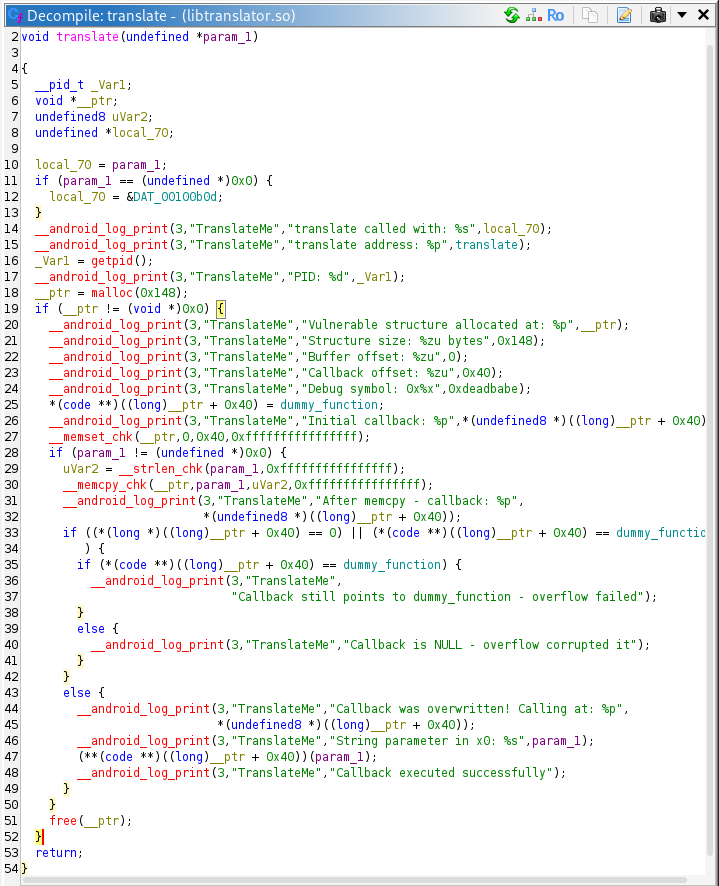Viewport: 719px width, 886px height.
Task: Click the highlighted closing brace on line 52
Action: (39, 836)
